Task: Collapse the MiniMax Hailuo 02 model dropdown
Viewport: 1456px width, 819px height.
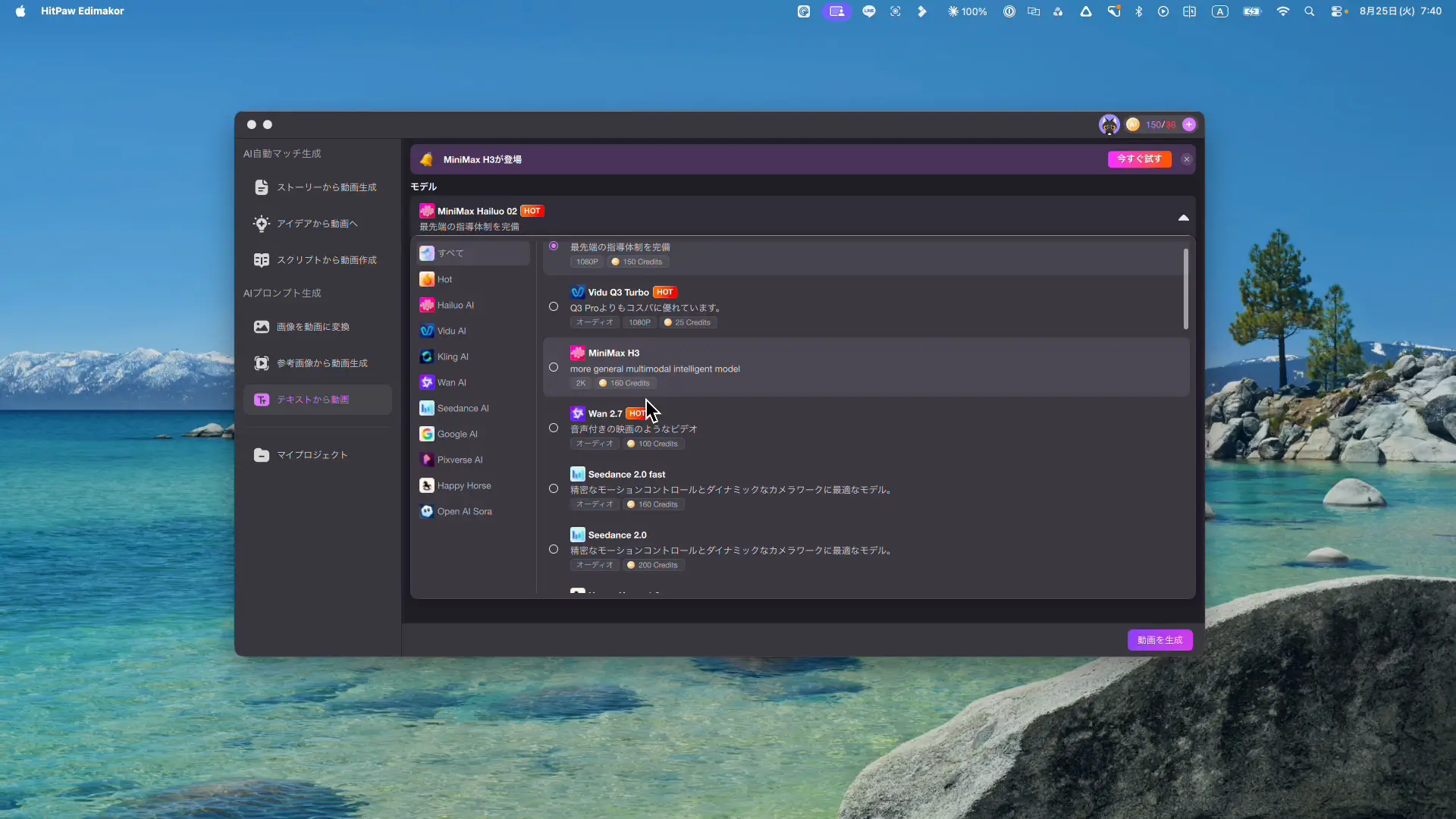Action: point(1183,218)
